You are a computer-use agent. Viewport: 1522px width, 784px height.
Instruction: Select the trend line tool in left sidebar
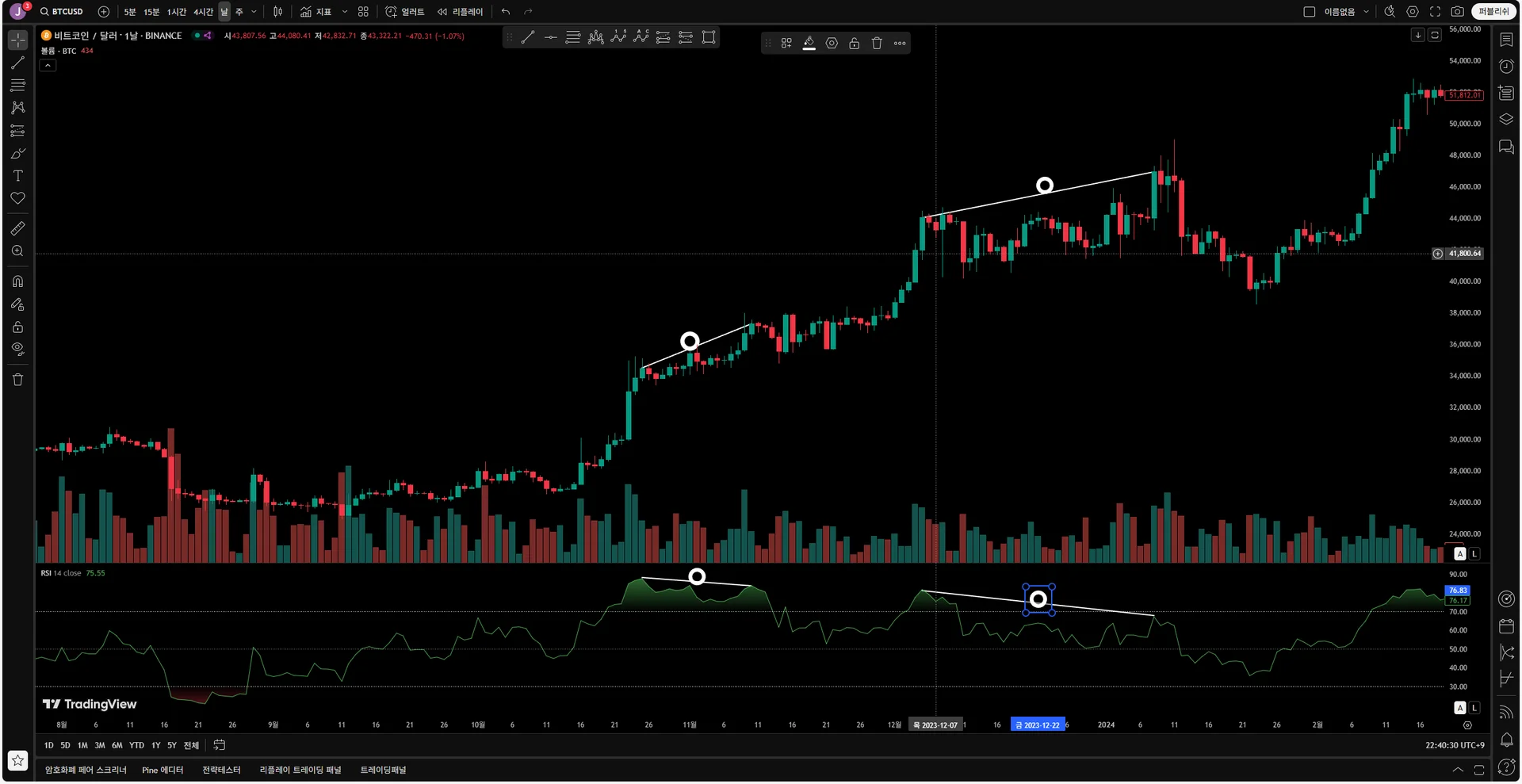point(17,63)
